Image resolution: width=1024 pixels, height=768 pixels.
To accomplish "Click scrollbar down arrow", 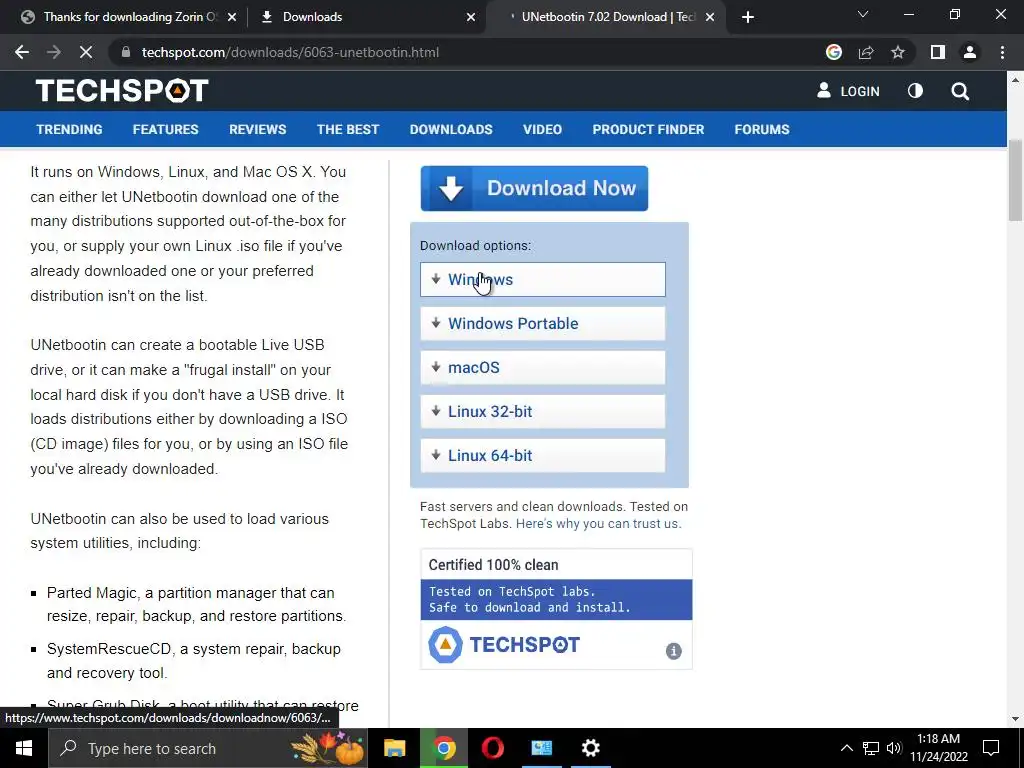I will tap(1015, 719).
